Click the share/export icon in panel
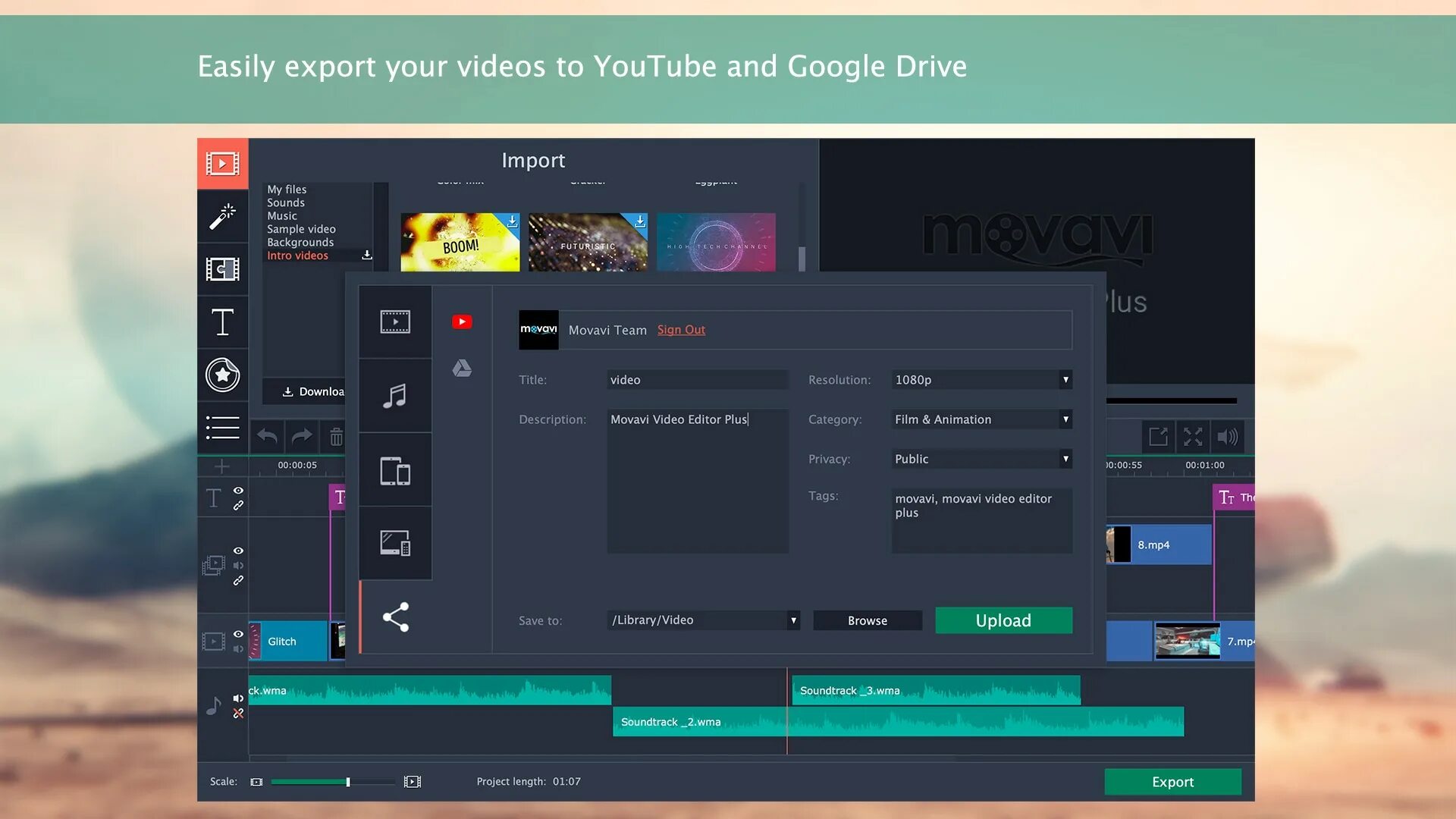Image resolution: width=1456 pixels, height=819 pixels. pyautogui.click(x=394, y=616)
